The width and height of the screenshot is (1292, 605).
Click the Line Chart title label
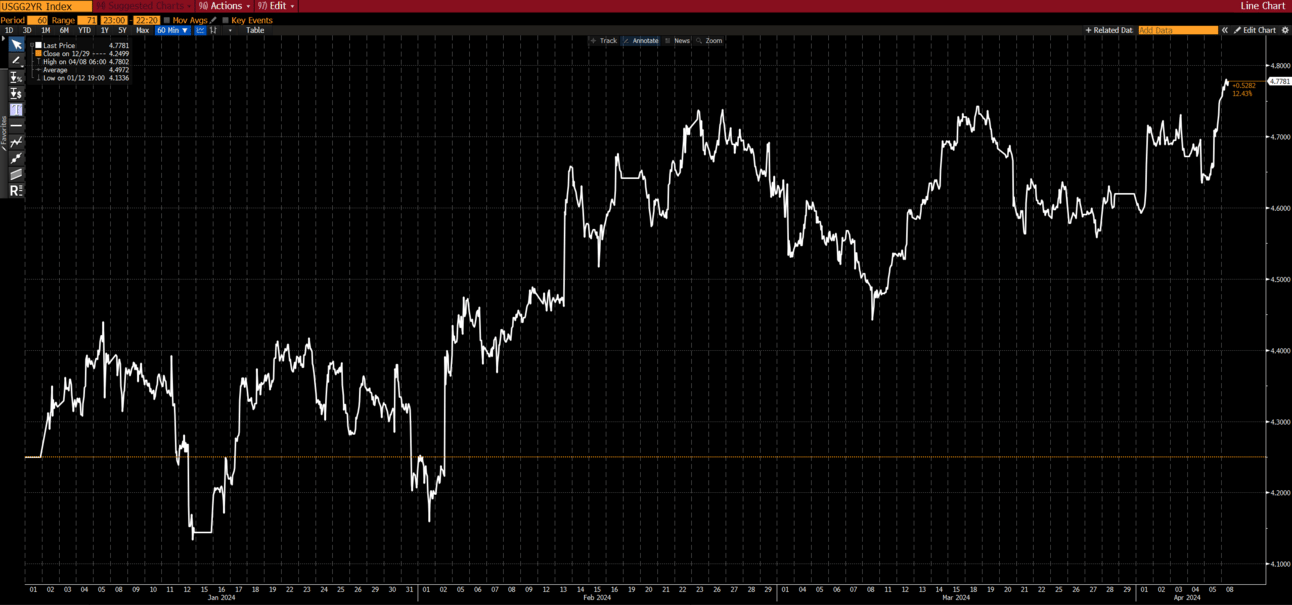(1262, 6)
